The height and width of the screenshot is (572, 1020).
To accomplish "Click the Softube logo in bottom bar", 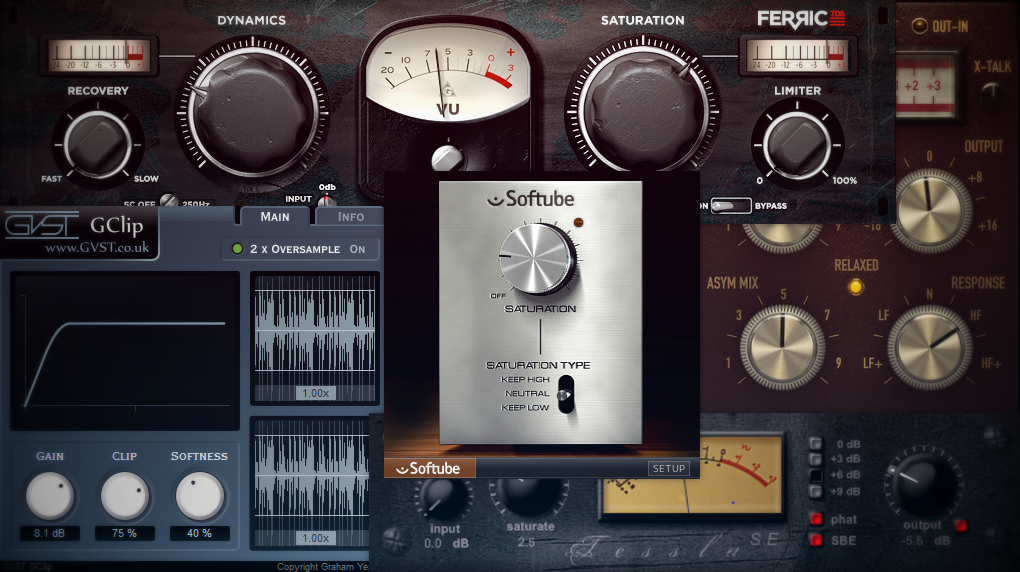I will pyautogui.click(x=429, y=469).
